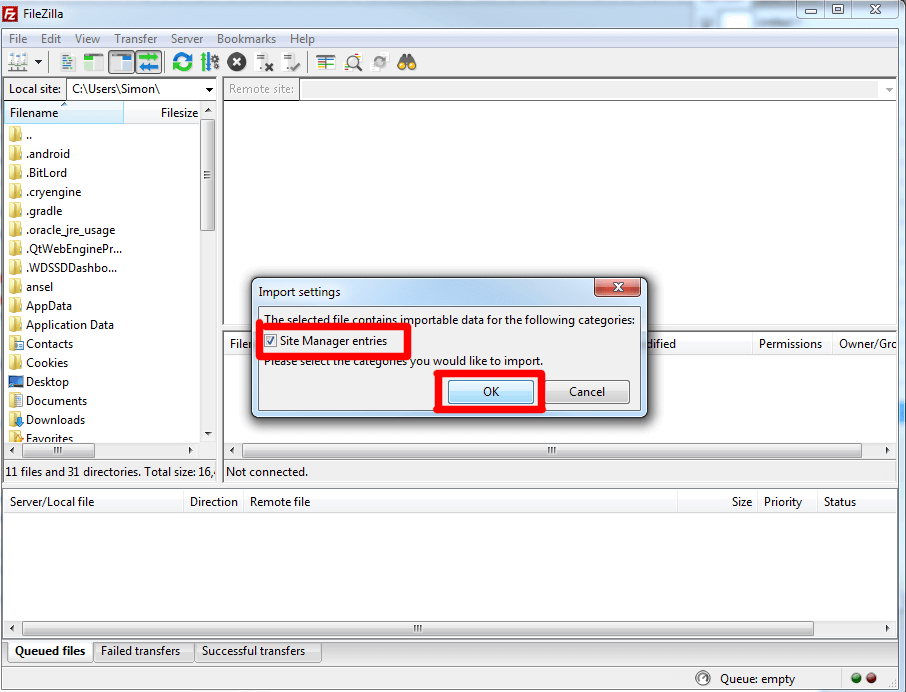Image resolution: width=906 pixels, height=692 pixels.
Task: Uncheck the Site Manager entries checkbox
Action: click(270, 341)
